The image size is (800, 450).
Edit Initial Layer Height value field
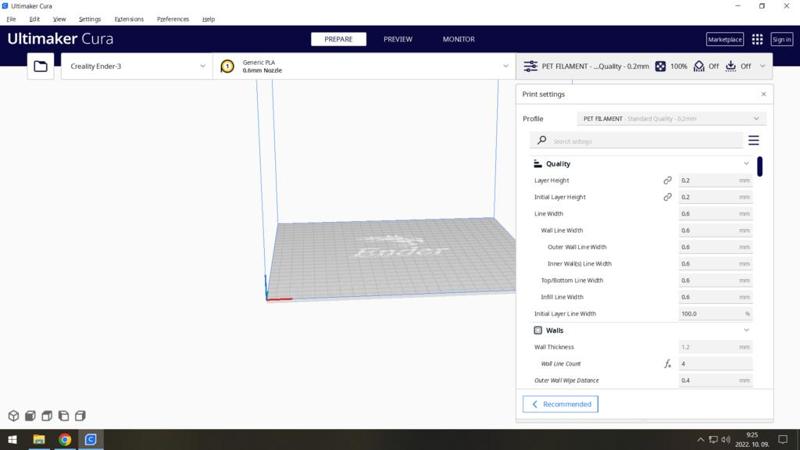(715, 197)
